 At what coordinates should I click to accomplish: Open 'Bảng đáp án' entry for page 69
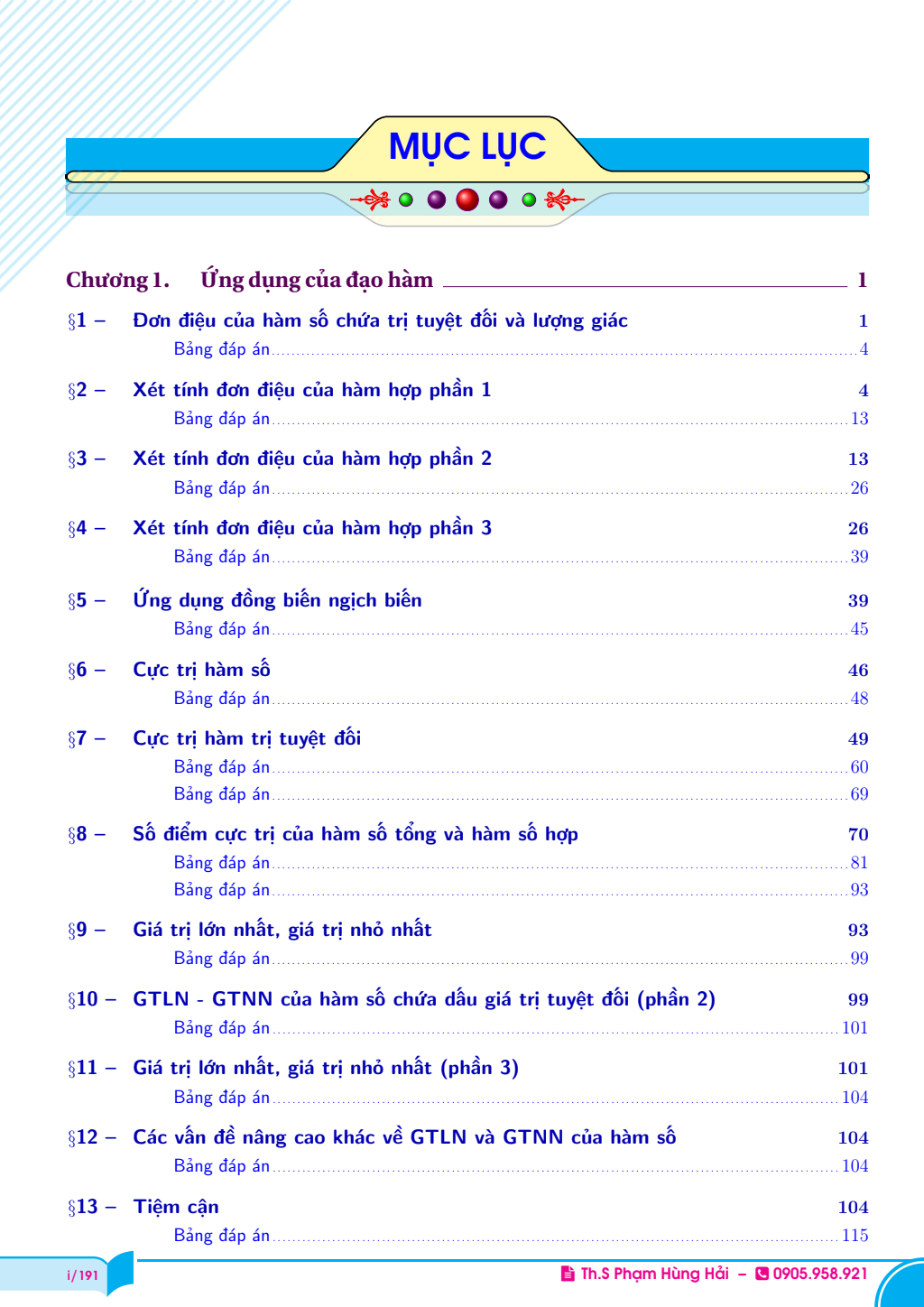click(x=222, y=794)
